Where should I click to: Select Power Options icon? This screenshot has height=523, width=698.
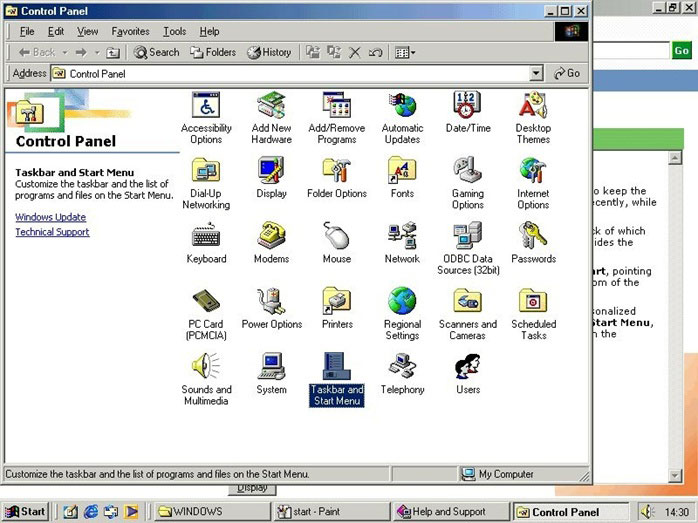coord(271,301)
